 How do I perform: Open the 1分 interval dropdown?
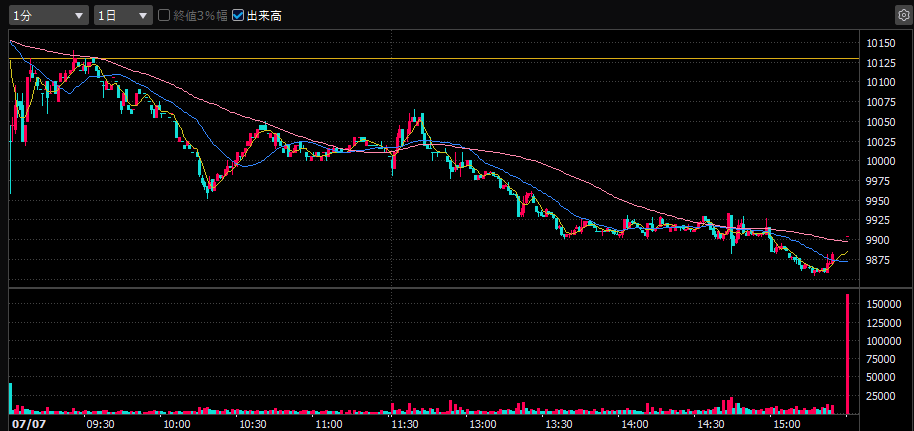tap(49, 15)
